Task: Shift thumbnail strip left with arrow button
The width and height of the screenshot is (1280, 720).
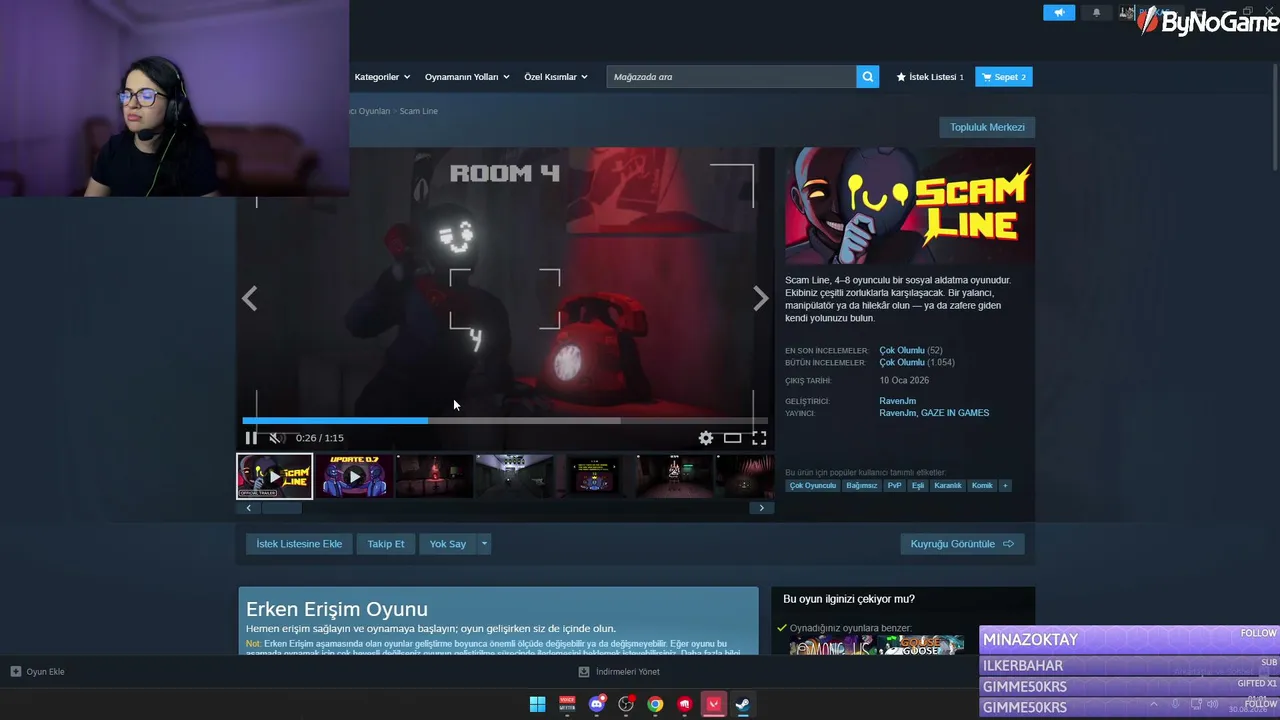Action: pyautogui.click(x=249, y=508)
